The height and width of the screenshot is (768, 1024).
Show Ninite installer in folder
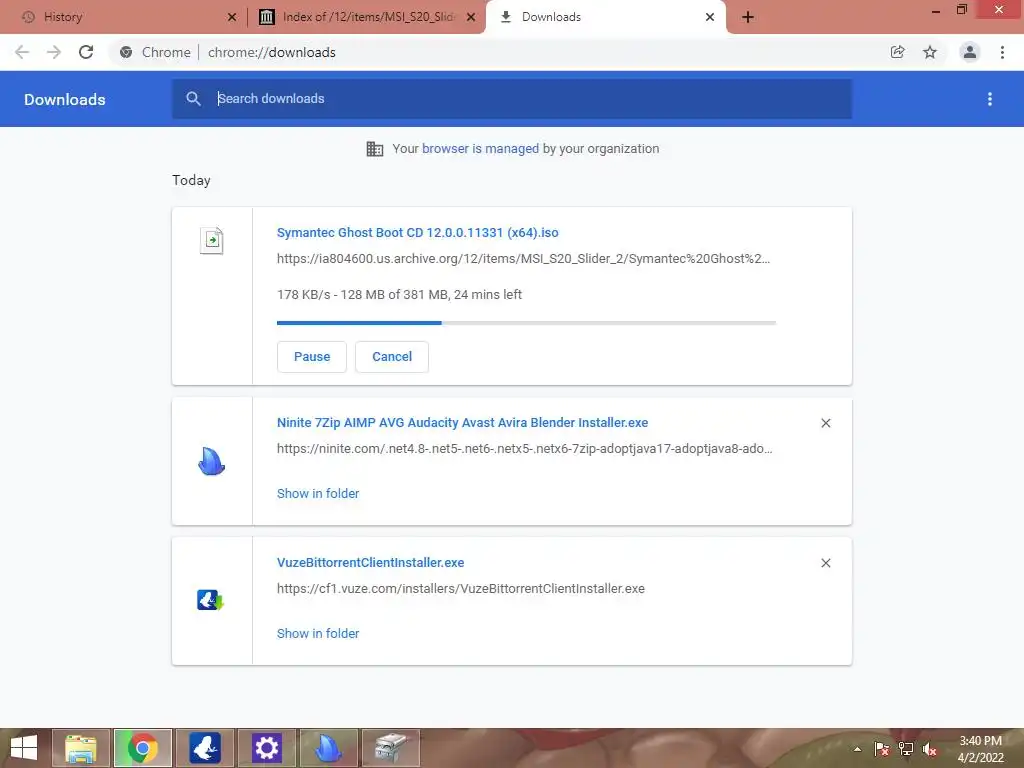318,494
